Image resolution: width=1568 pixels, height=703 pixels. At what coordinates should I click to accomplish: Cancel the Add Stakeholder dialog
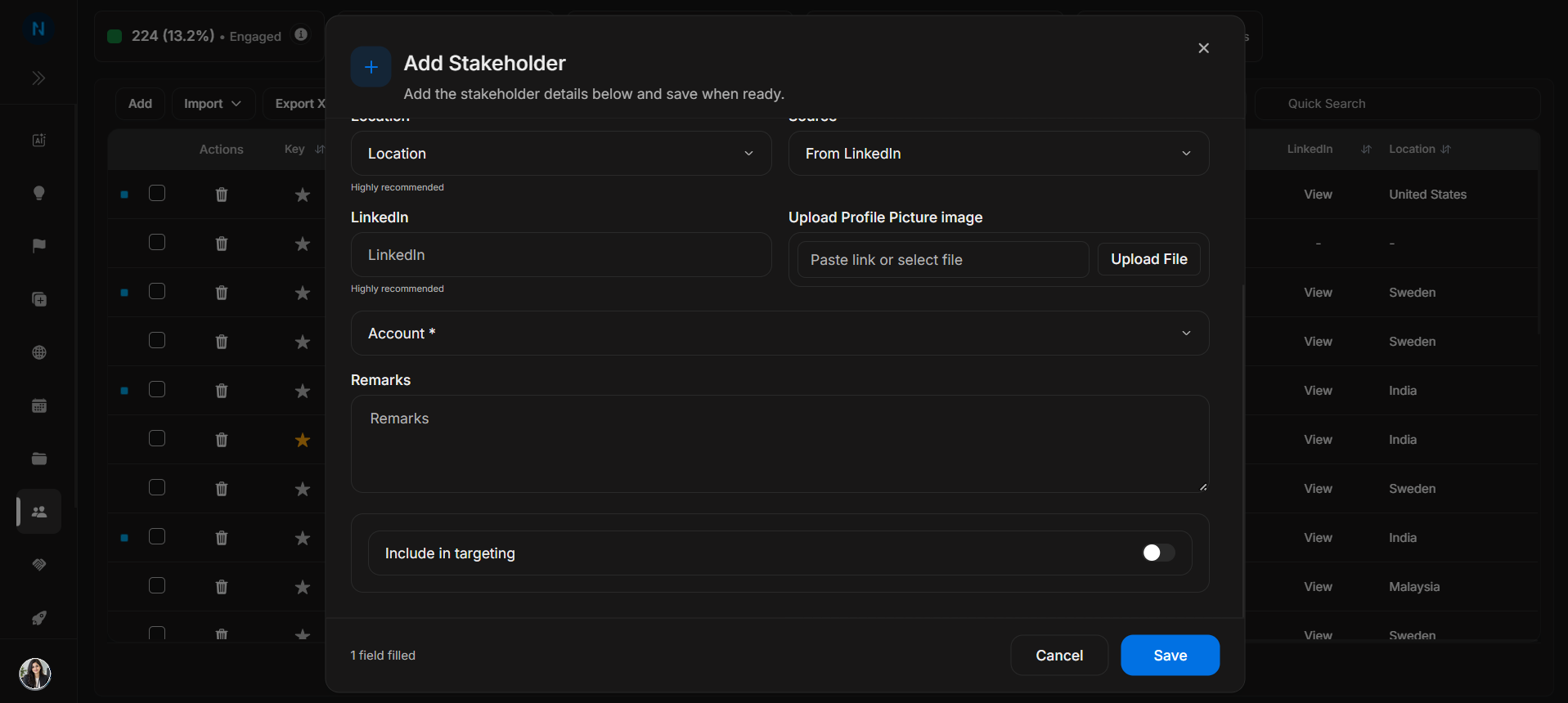[x=1059, y=656]
